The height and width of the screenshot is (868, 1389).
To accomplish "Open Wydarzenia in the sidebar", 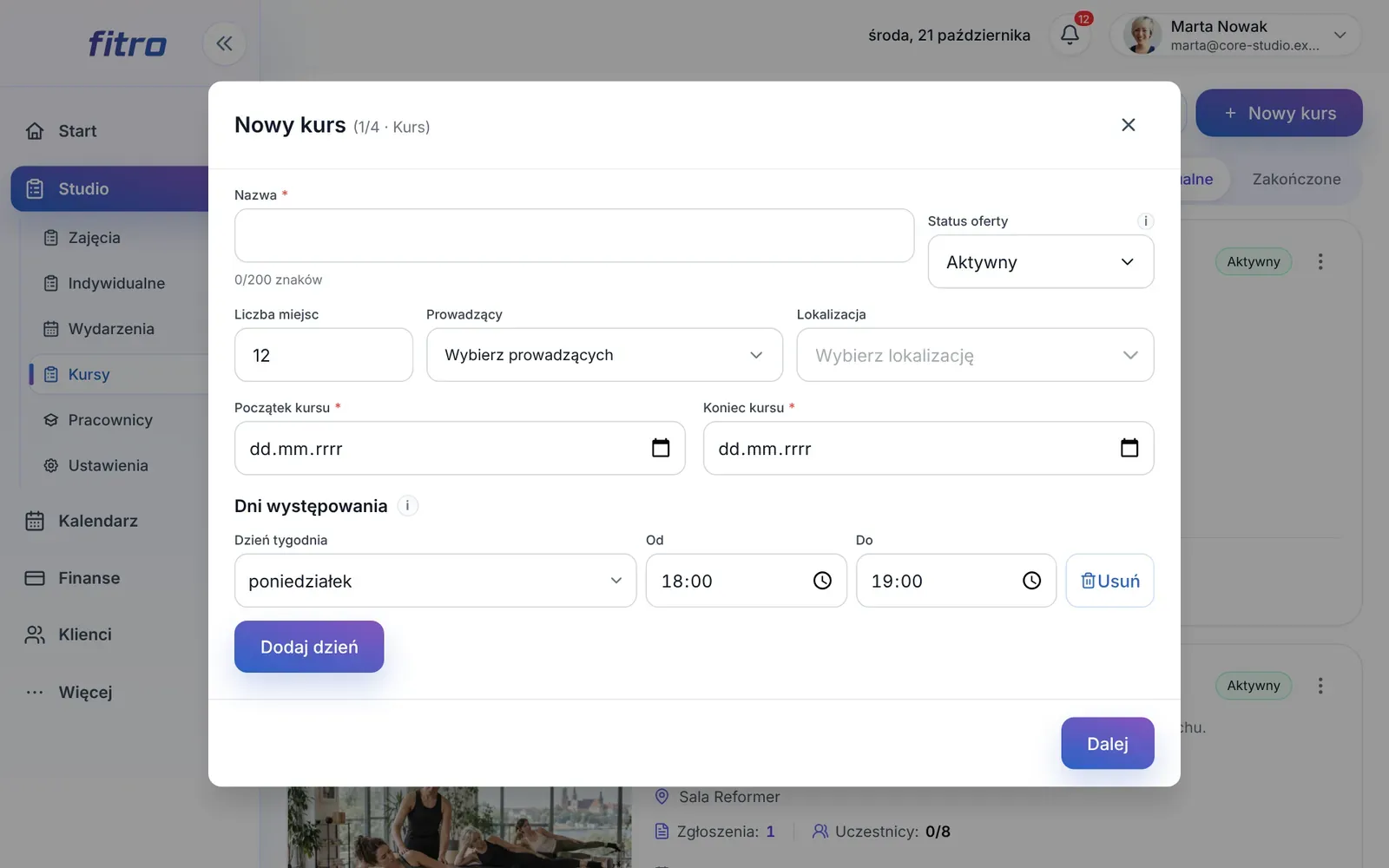I will click(x=111, y=329).
